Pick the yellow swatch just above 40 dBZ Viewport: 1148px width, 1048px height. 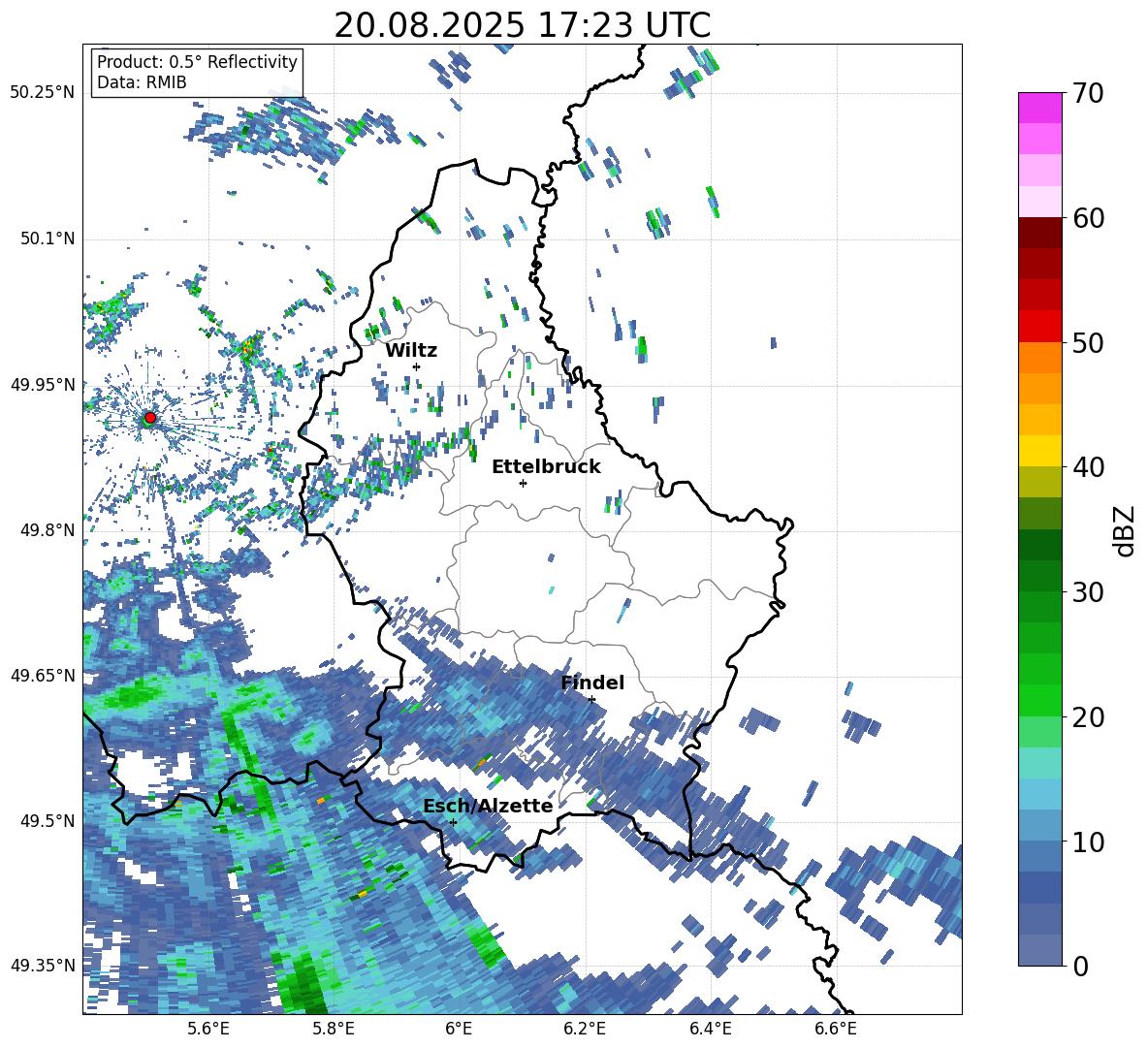[x=1039, y=451]
